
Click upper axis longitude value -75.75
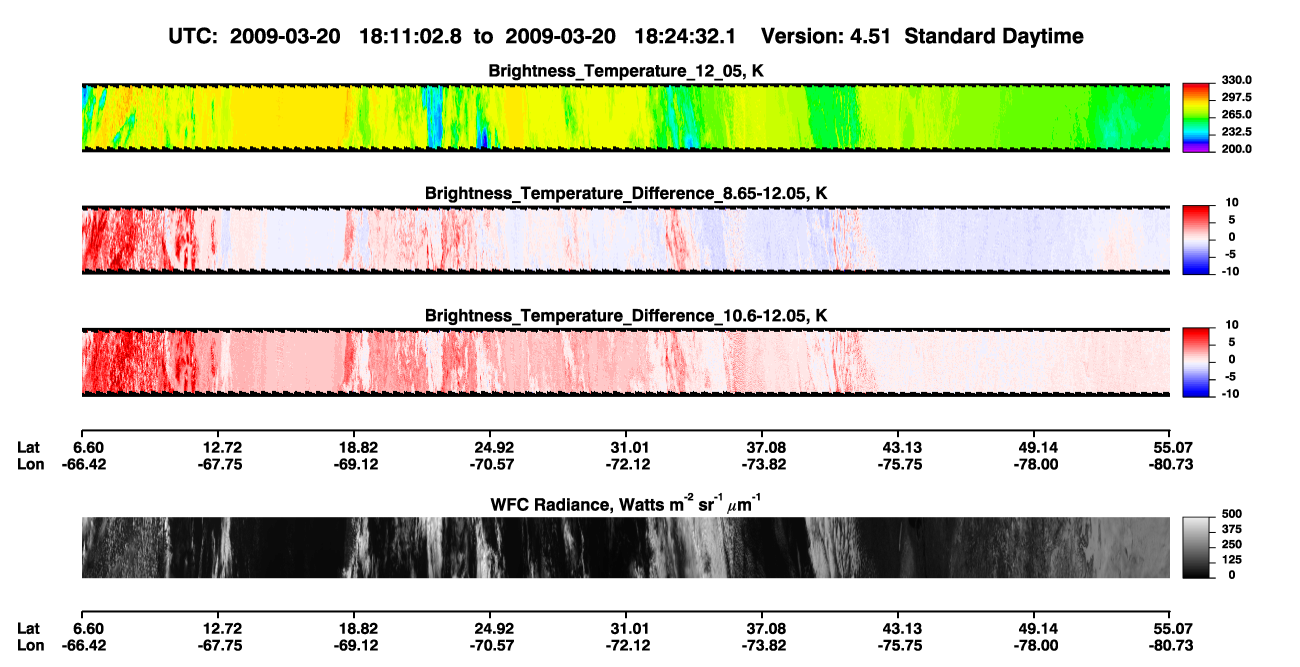click(898, 464)
